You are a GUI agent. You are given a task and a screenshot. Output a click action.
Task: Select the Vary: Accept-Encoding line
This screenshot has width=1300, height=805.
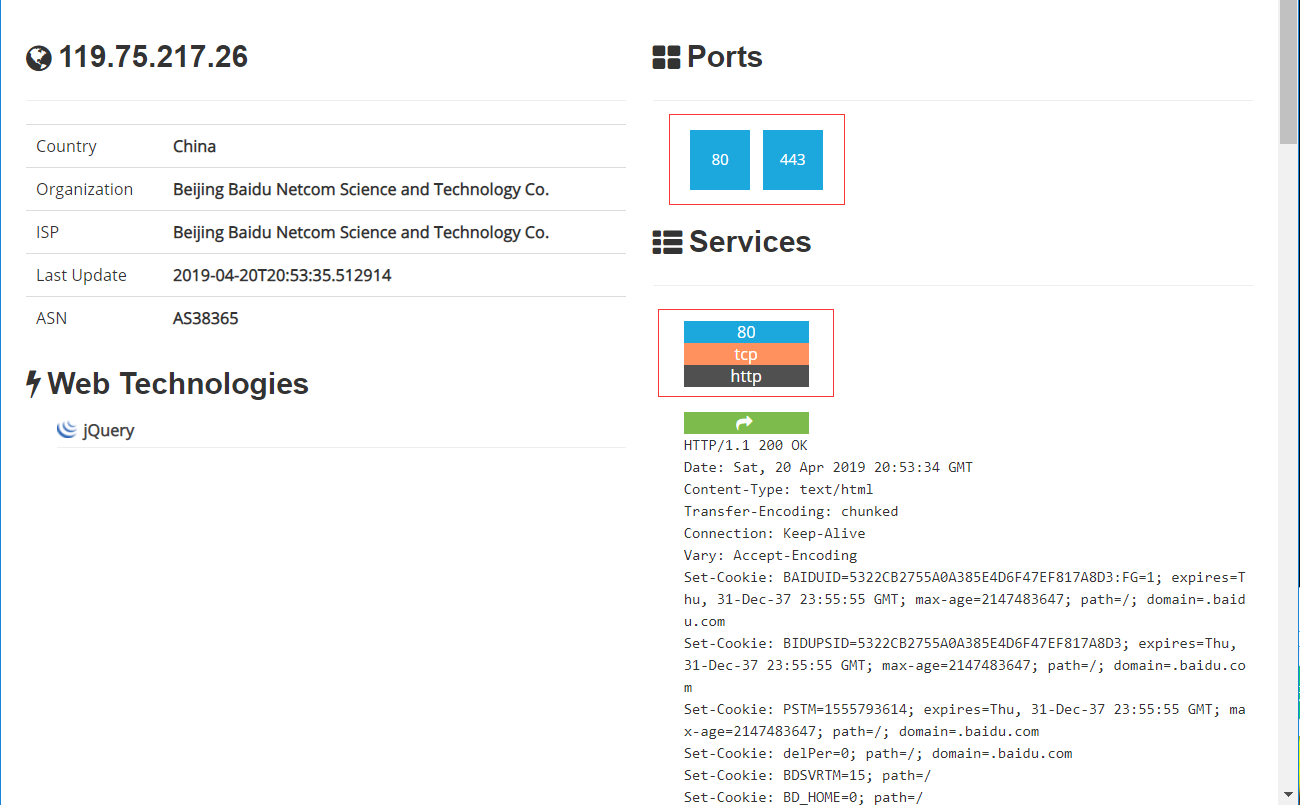pyautogui.click(x=770, y=555)
